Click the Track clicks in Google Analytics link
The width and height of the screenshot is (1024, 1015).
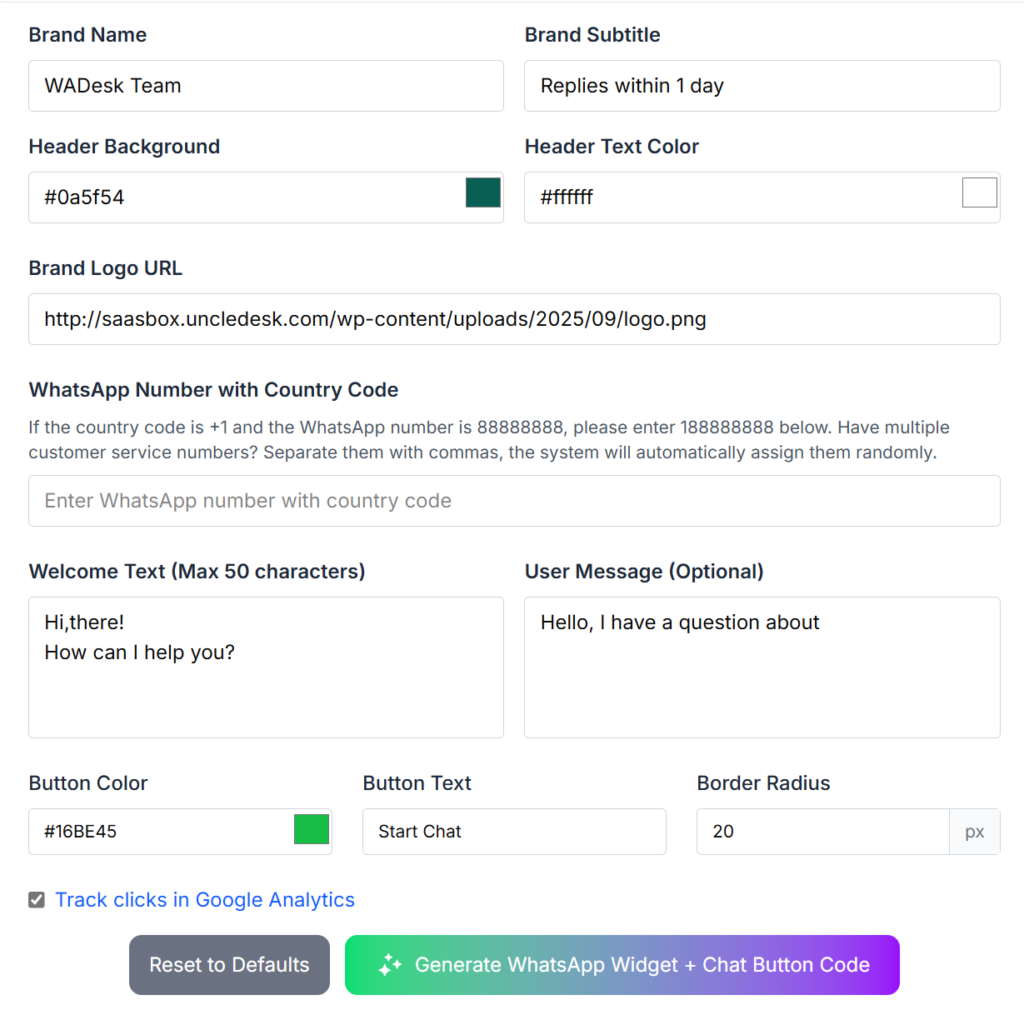coord(205,900)
